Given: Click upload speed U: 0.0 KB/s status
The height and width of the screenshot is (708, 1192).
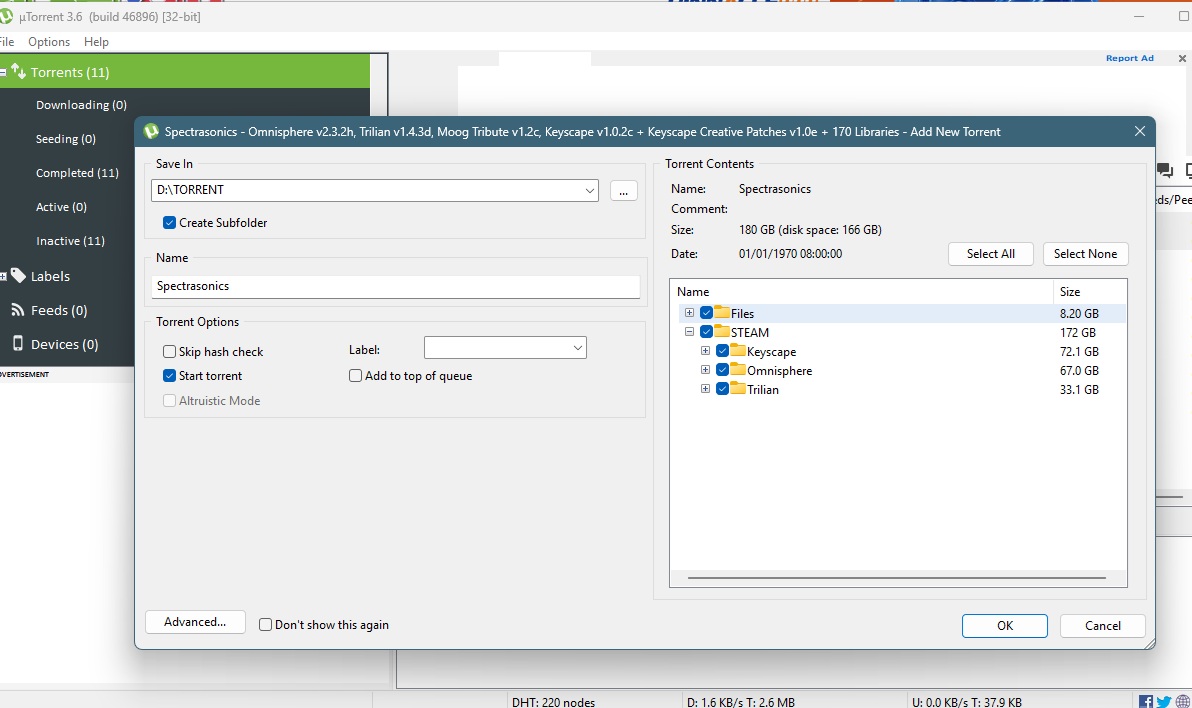Looking at the screenshot, I should [966, 702].
